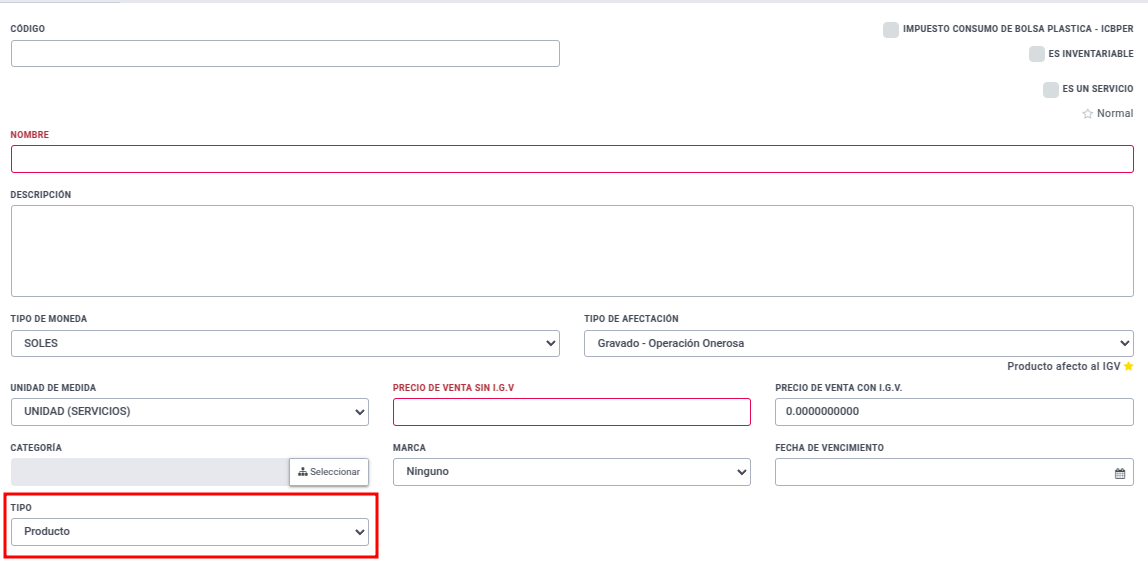Image resolution: width=1148 pixels, height=569 pixels.
Task: Open the calendar icon in Fecha de Vencimiento
Action: point(1119,473)
